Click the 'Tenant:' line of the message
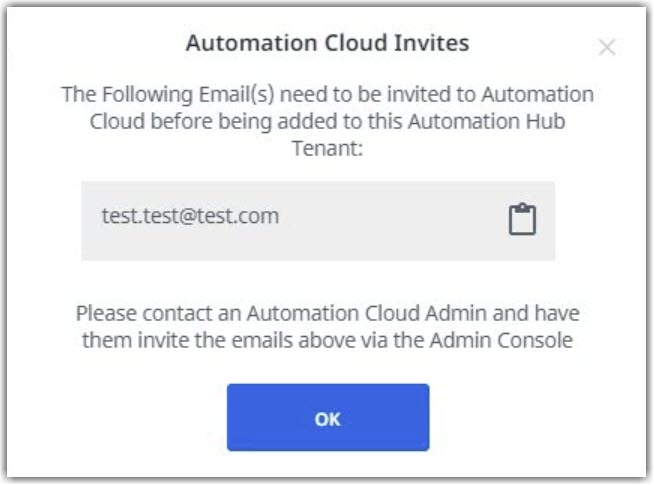Viewport: 654px width, 485px height. (327, 148)
